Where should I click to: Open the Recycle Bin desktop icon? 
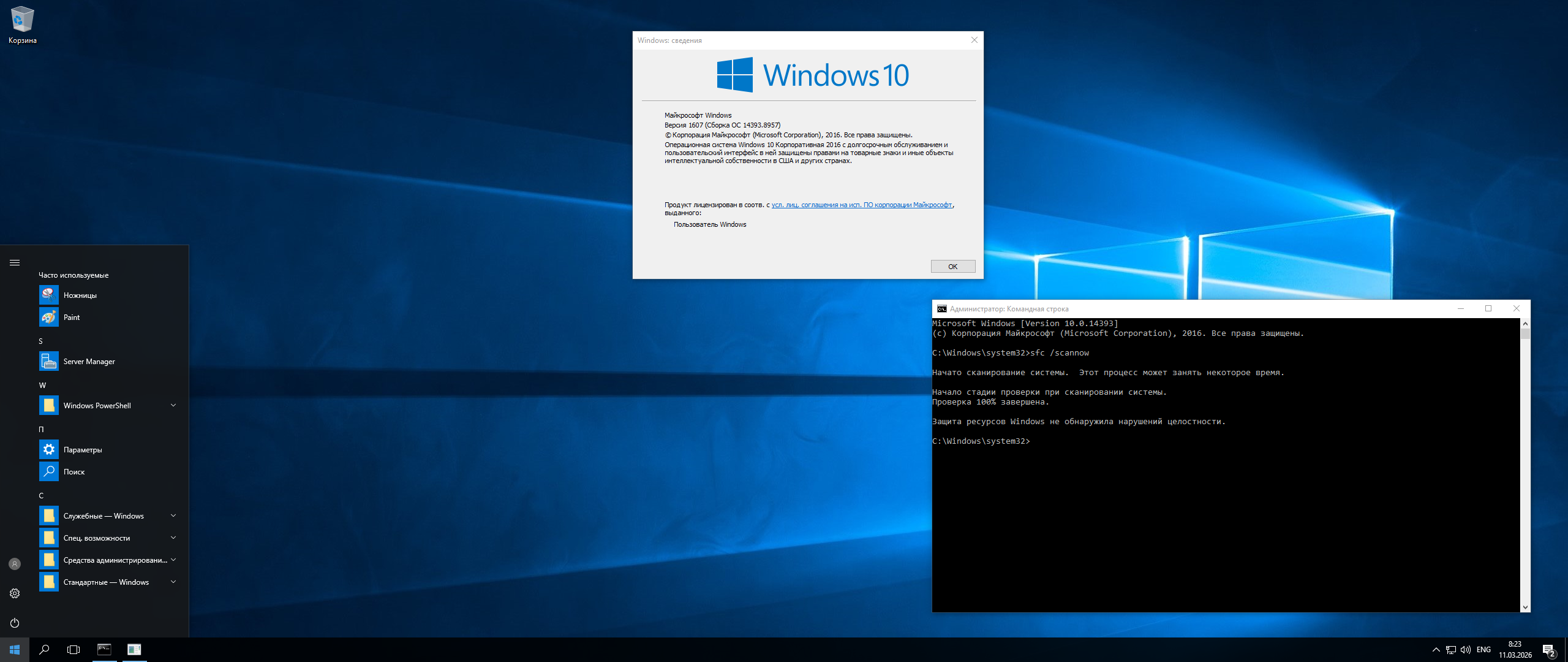pos(22,25)
